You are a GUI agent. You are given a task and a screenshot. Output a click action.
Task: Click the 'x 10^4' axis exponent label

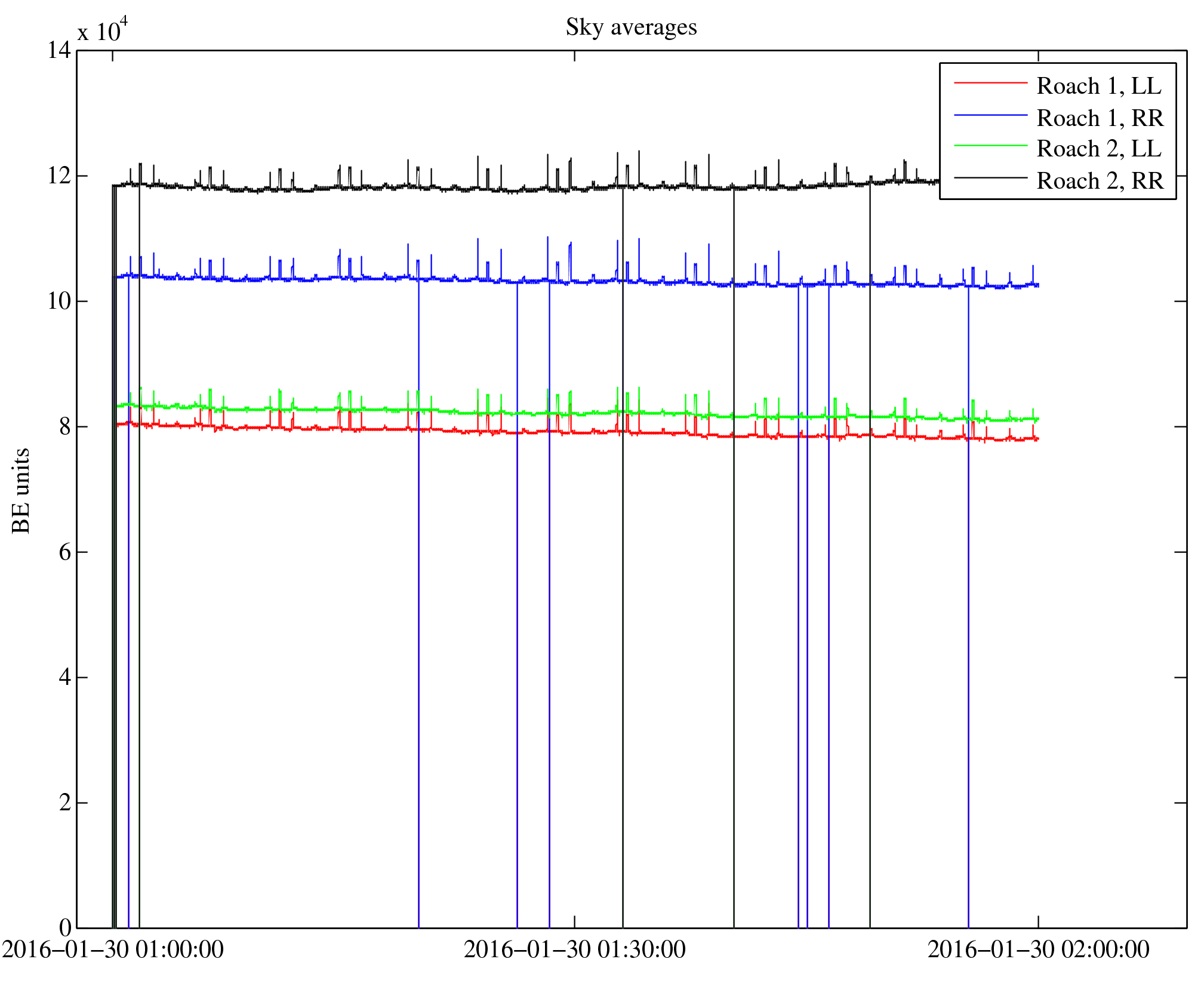tap(102, 30)
